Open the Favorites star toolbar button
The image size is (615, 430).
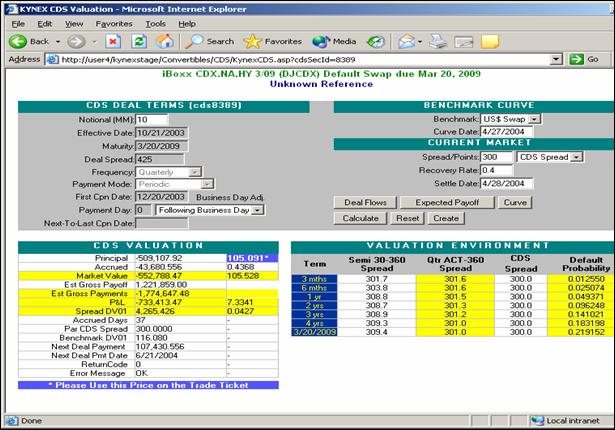click(273, 41)
